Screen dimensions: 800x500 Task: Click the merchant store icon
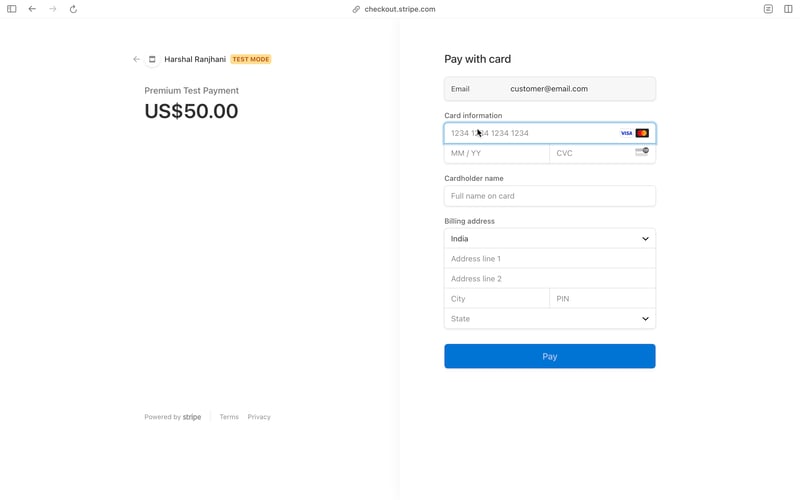[152, 59]
